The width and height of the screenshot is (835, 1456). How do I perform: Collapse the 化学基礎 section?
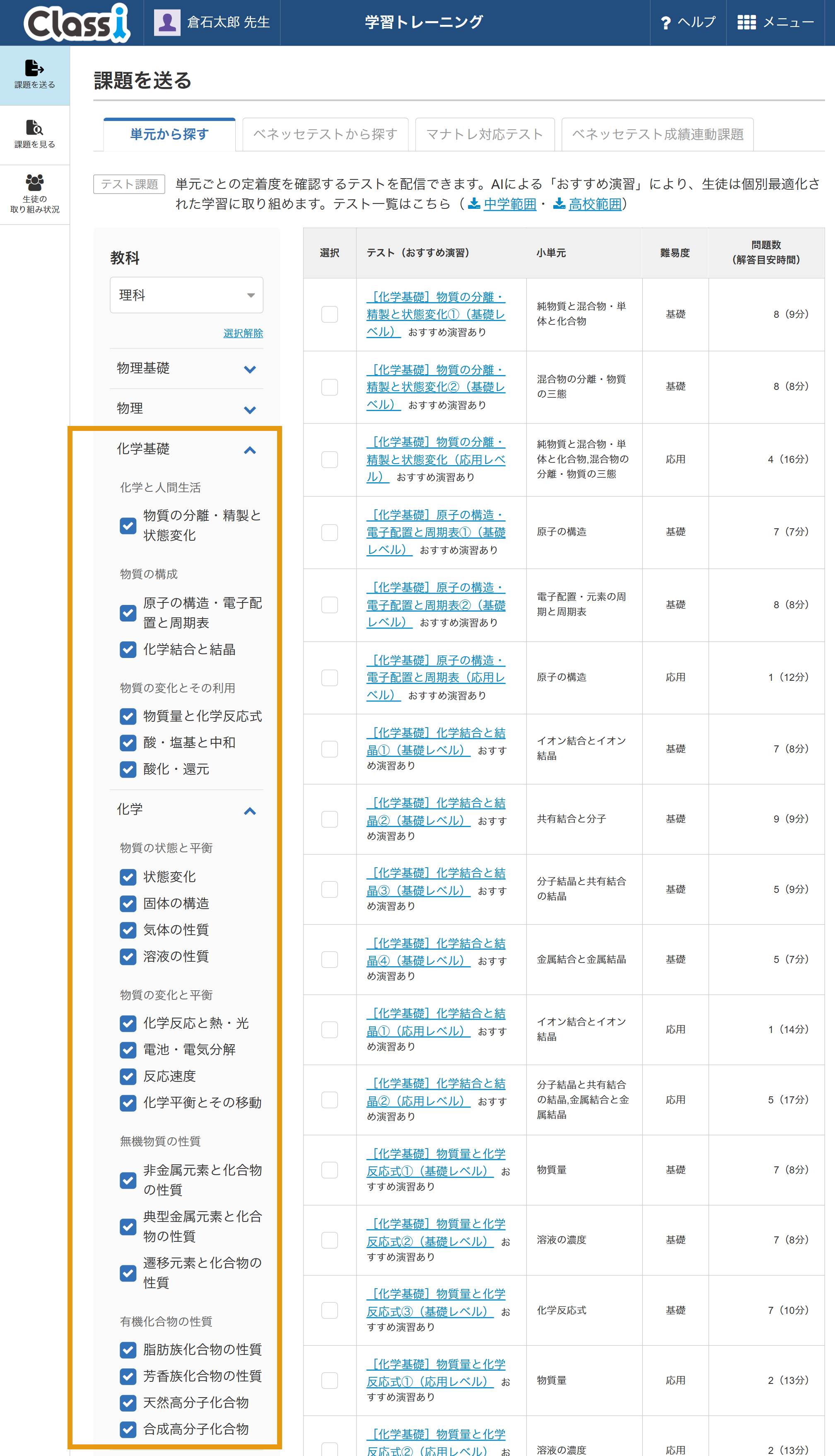[x=186, y=449]
